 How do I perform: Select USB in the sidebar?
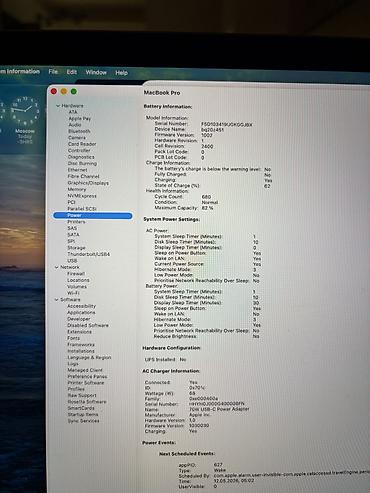coord(72,261)
